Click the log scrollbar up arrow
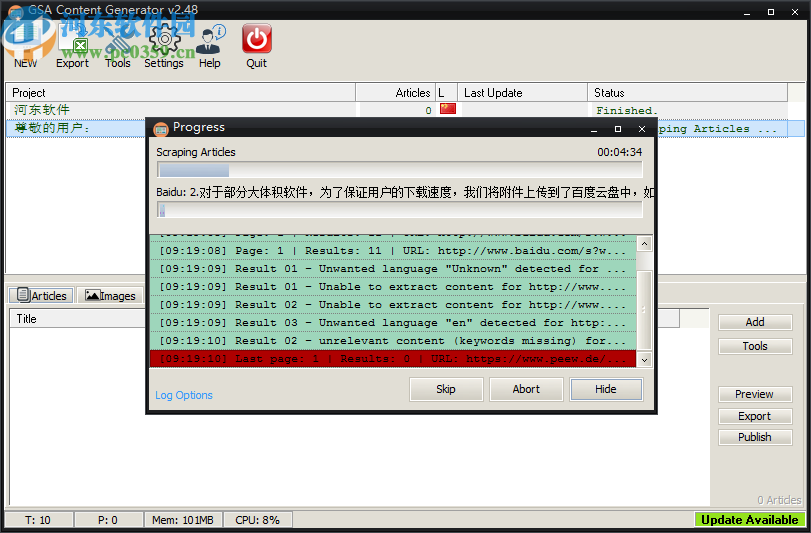811x533 pixels. click(x=644, y=243)
